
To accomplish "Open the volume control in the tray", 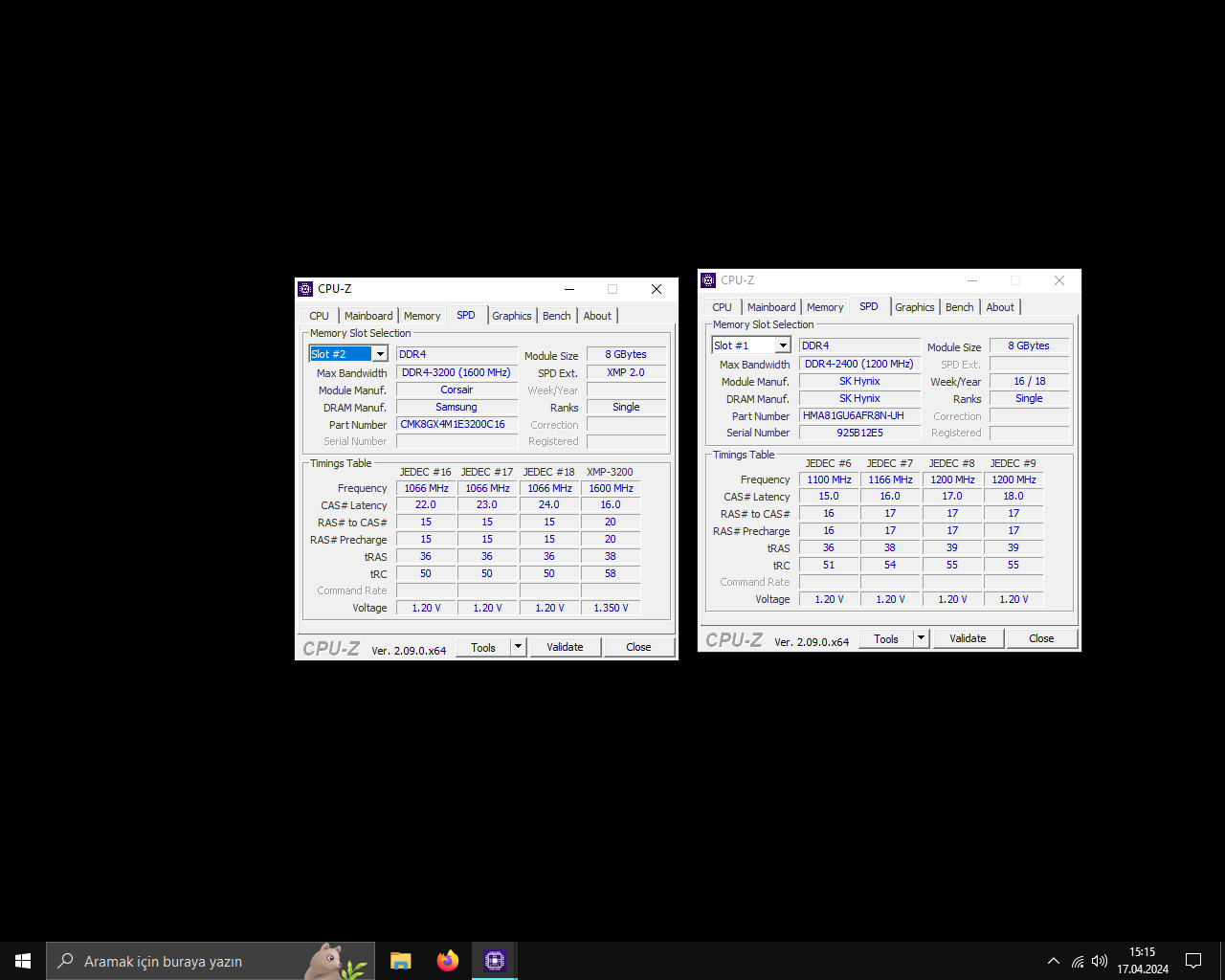I will 1100,961.
